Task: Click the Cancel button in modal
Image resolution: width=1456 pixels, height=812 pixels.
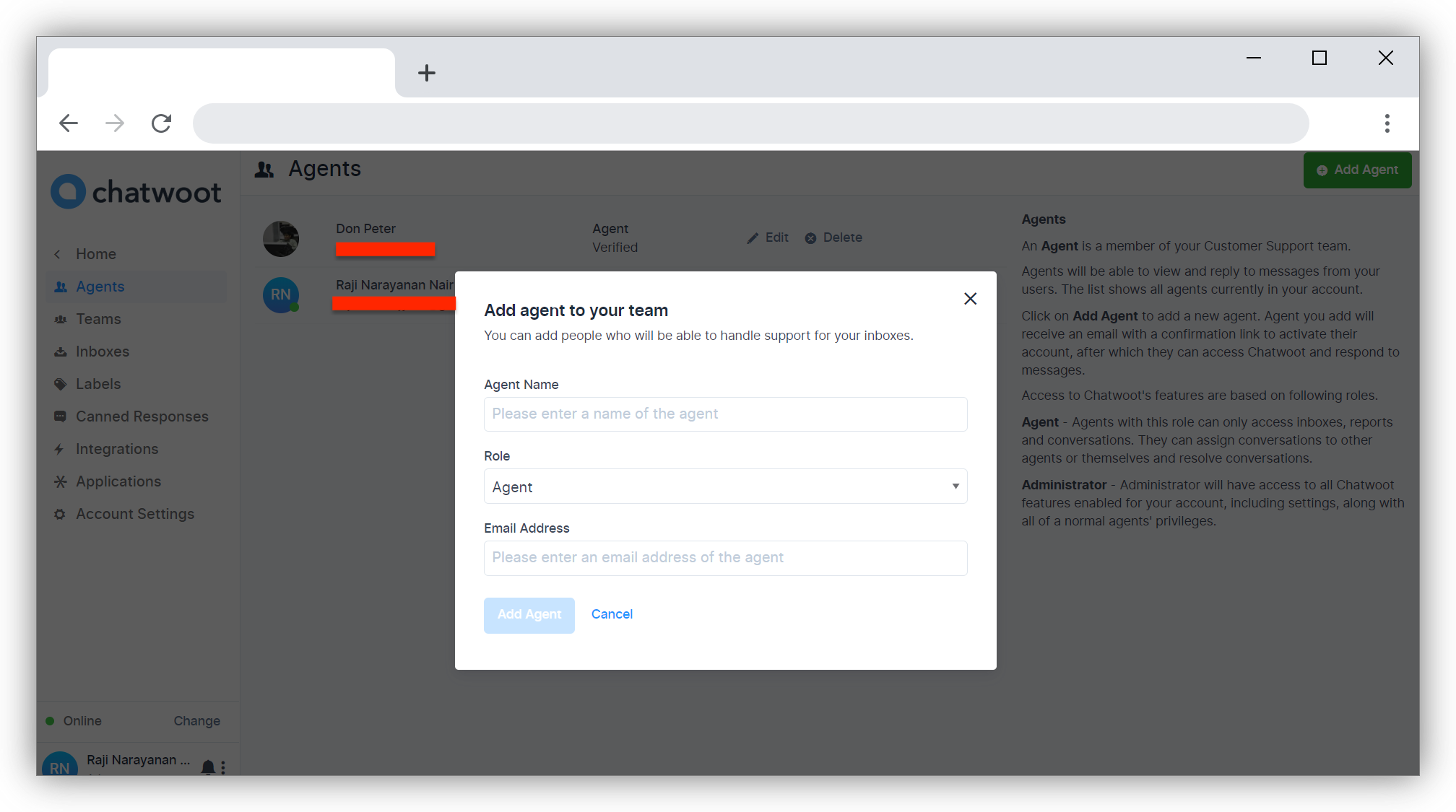Action: 612,614
